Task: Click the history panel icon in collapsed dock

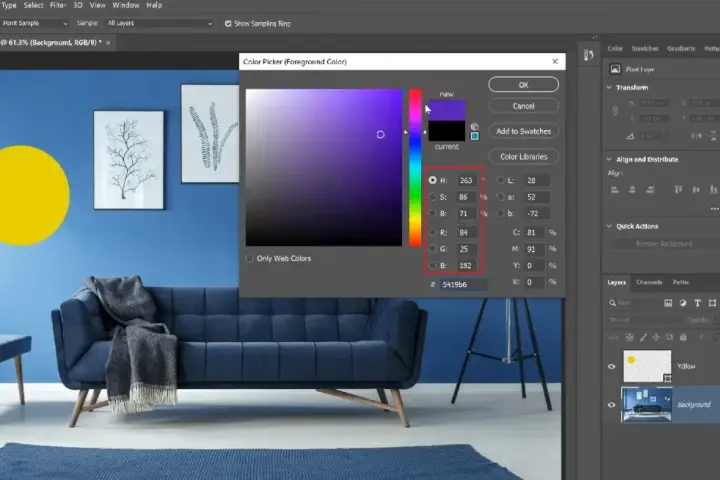Action: tap(589, 55)
